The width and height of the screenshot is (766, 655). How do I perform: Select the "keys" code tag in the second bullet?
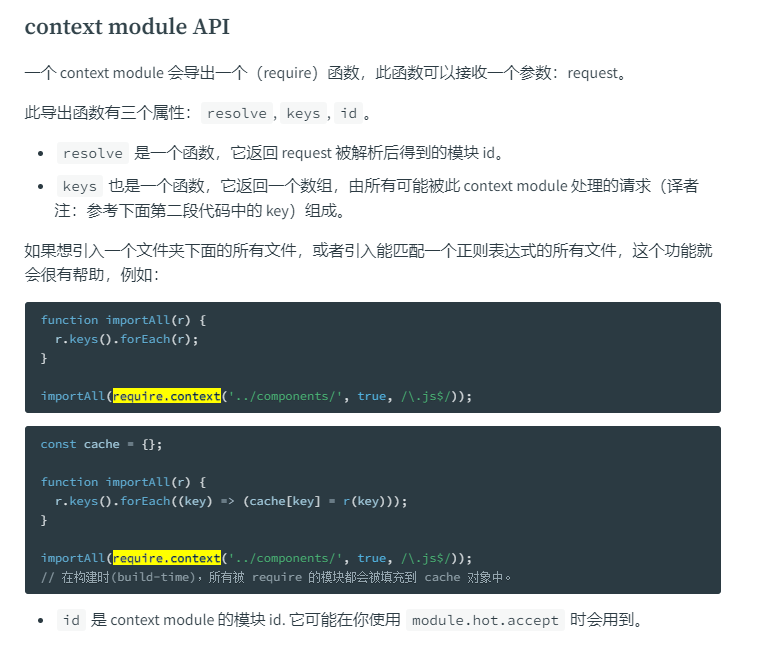click(79, 186)
